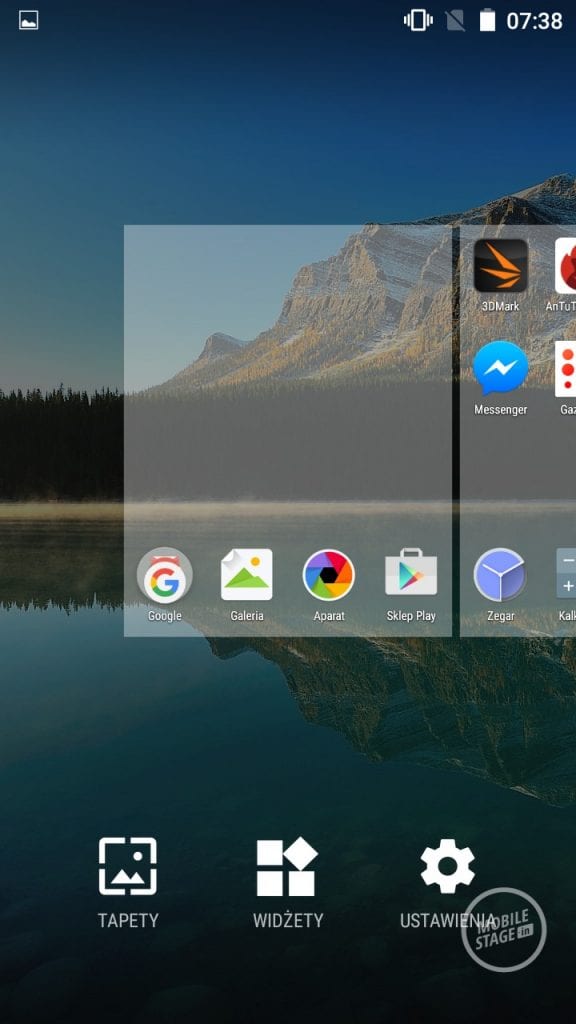The width and height of the screenshot is (576, 1024).
Task: Tap the image notification icon in status bar
Action: click(29, 20)
